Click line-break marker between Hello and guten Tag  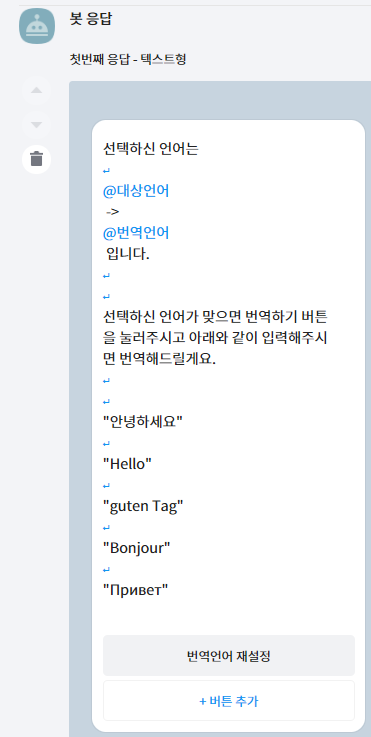[x=106, y=485]
